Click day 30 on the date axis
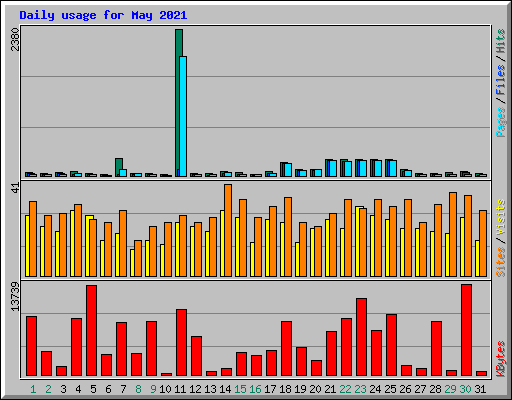Screen dimensions: 512x400 (x=465, y=389)
